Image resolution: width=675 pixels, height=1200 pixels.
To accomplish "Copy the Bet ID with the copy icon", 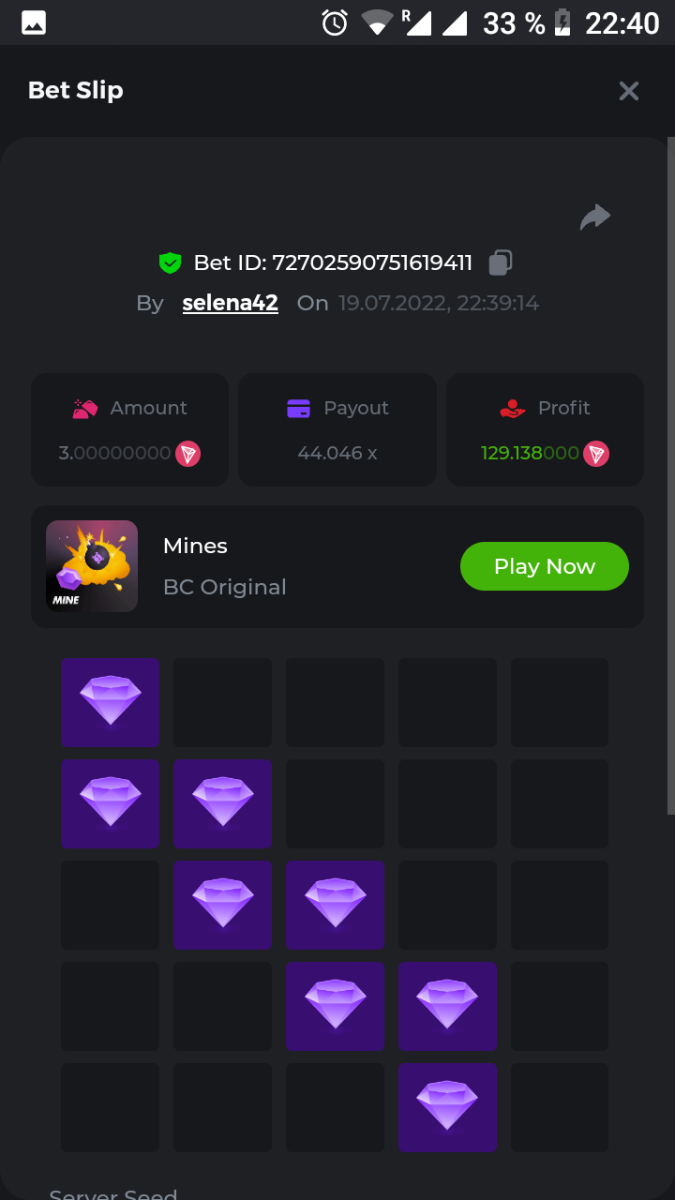I will pos(500,263).
